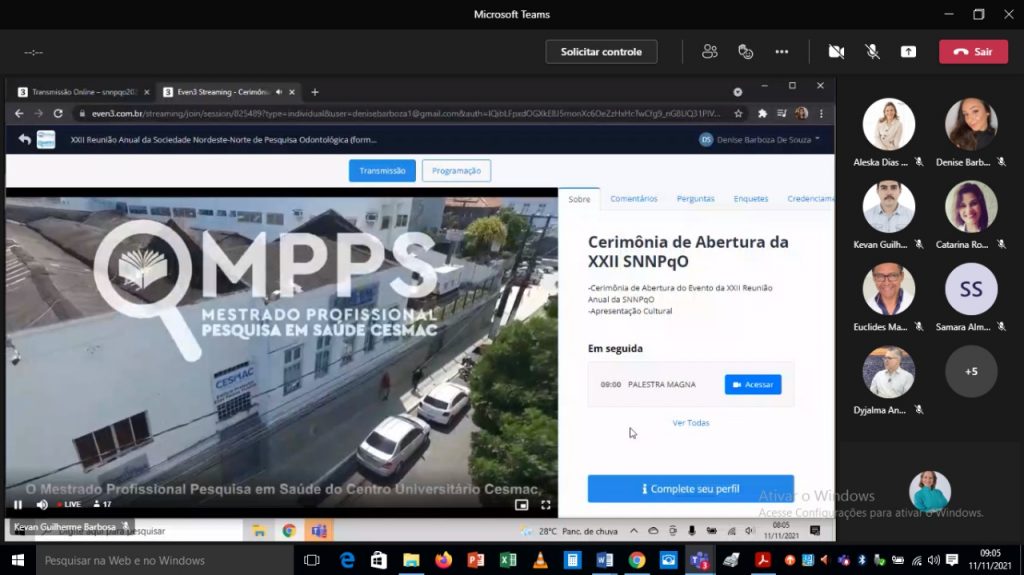Select Transmissão button

tap(382, 171)
